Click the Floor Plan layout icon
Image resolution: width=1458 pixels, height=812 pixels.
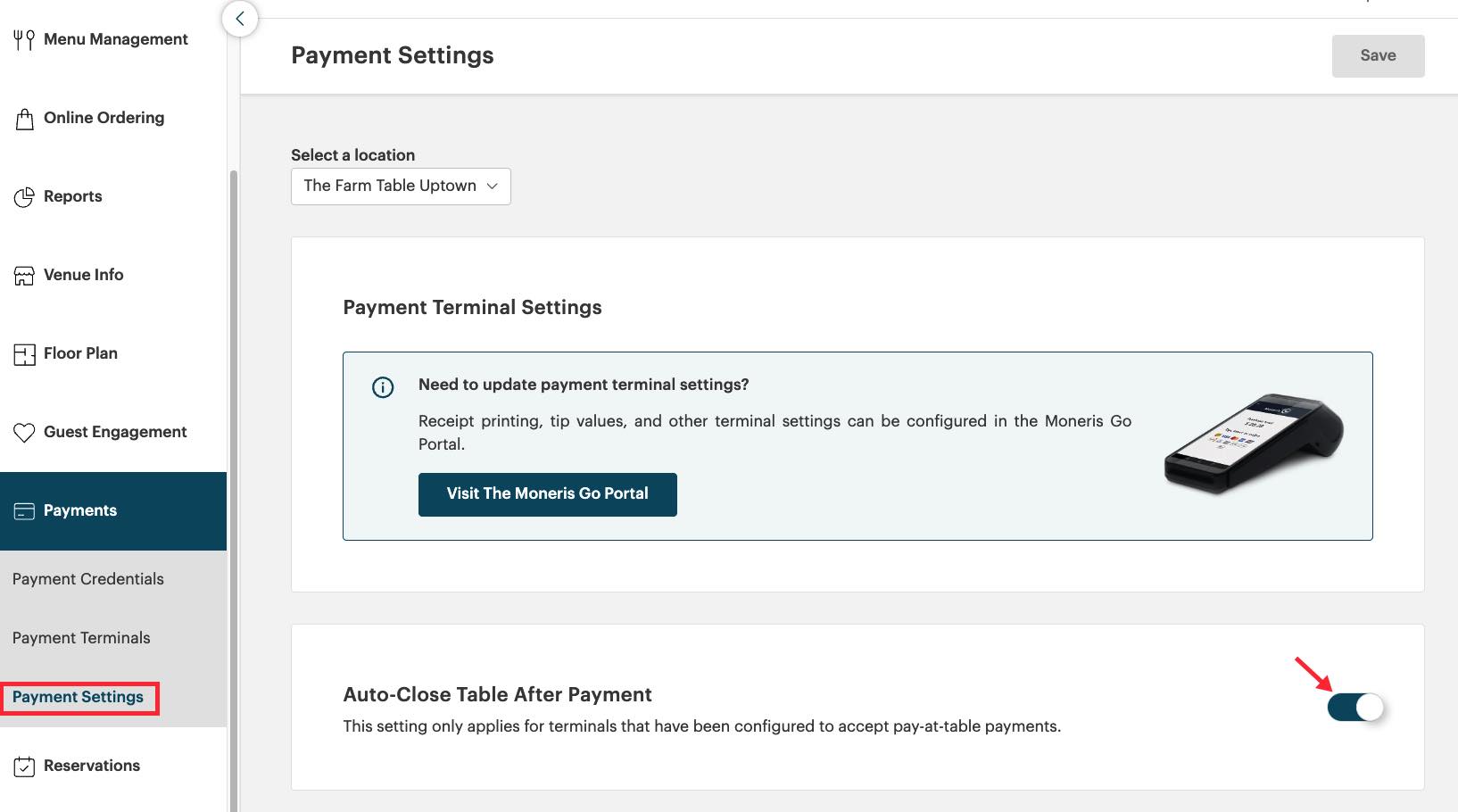pyautogui.click(x=24, y=354)
